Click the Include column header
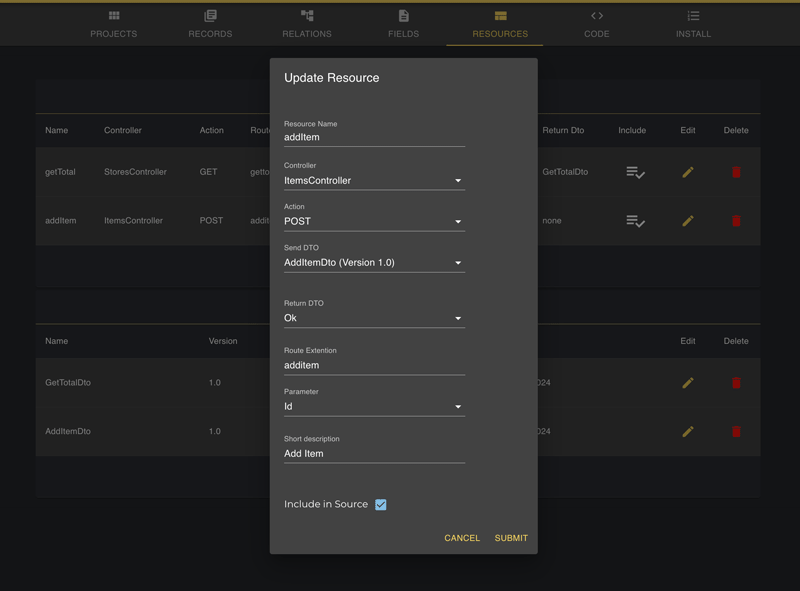This screenshot has width=800, height=591. 632,130
